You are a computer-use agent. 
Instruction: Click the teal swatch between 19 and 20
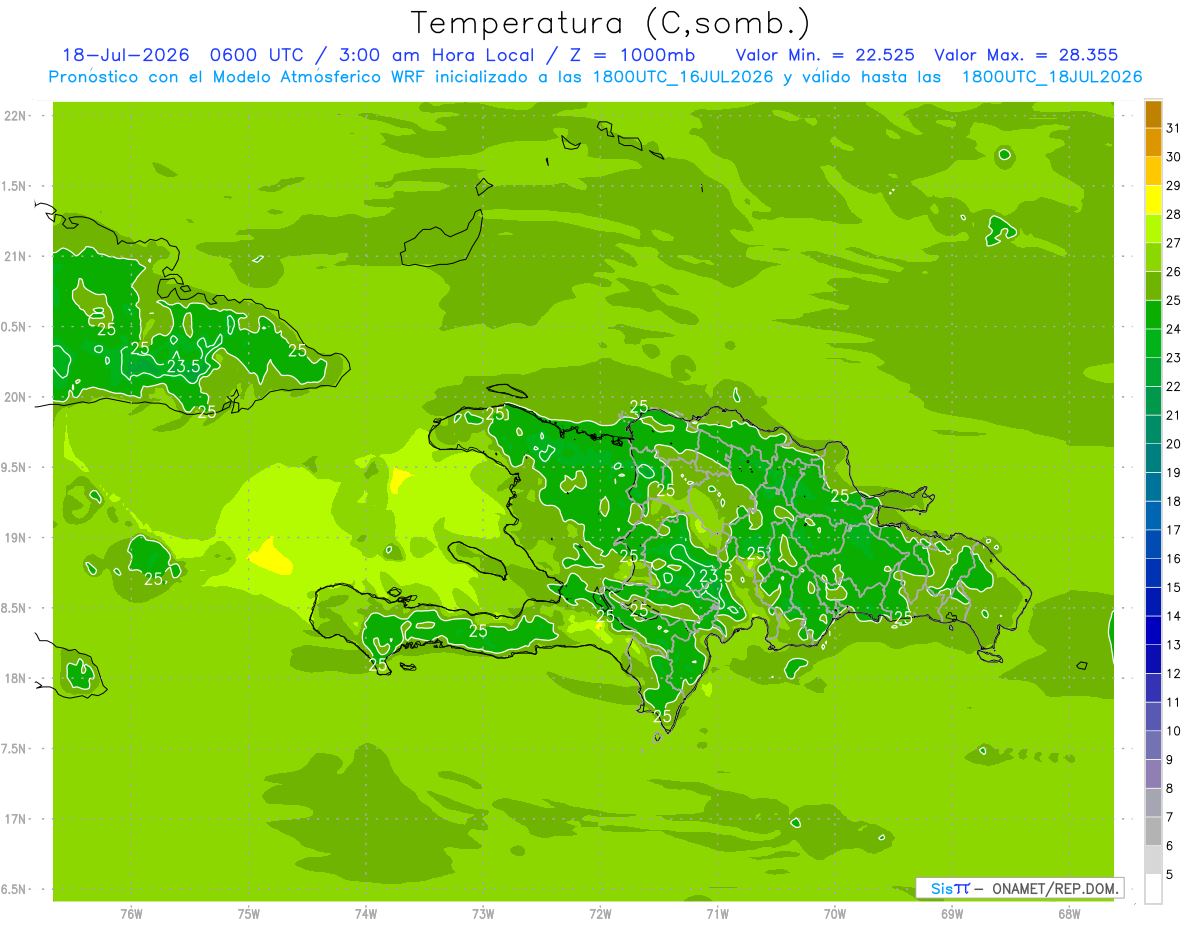point(1153,459)
